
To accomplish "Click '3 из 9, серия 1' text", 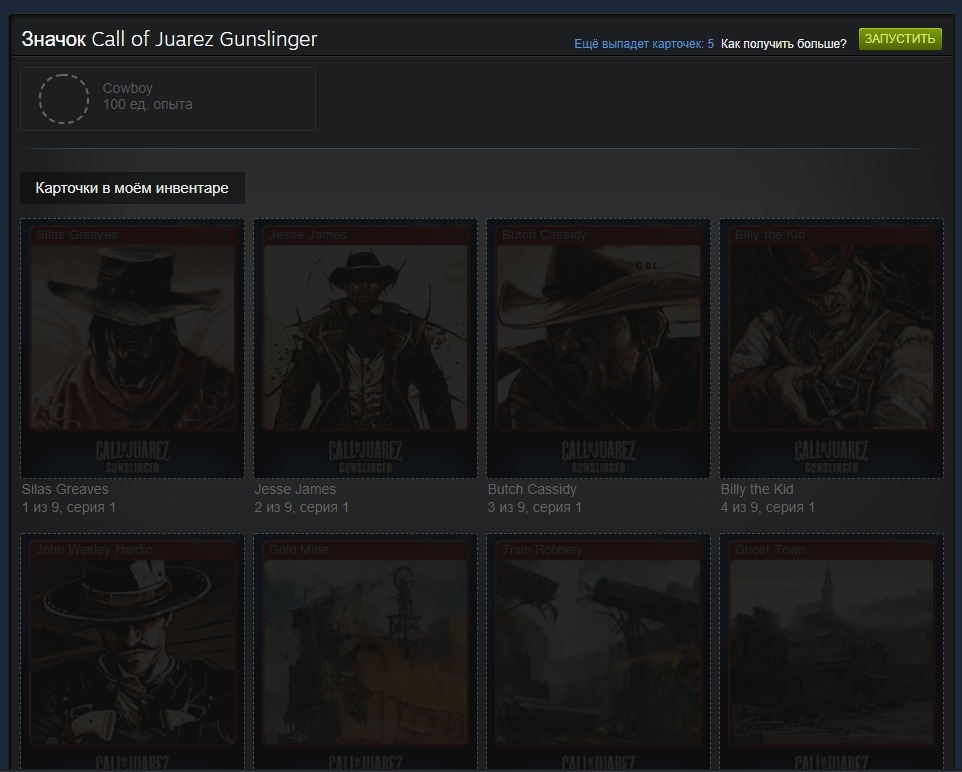I will (x=535, y=508).
